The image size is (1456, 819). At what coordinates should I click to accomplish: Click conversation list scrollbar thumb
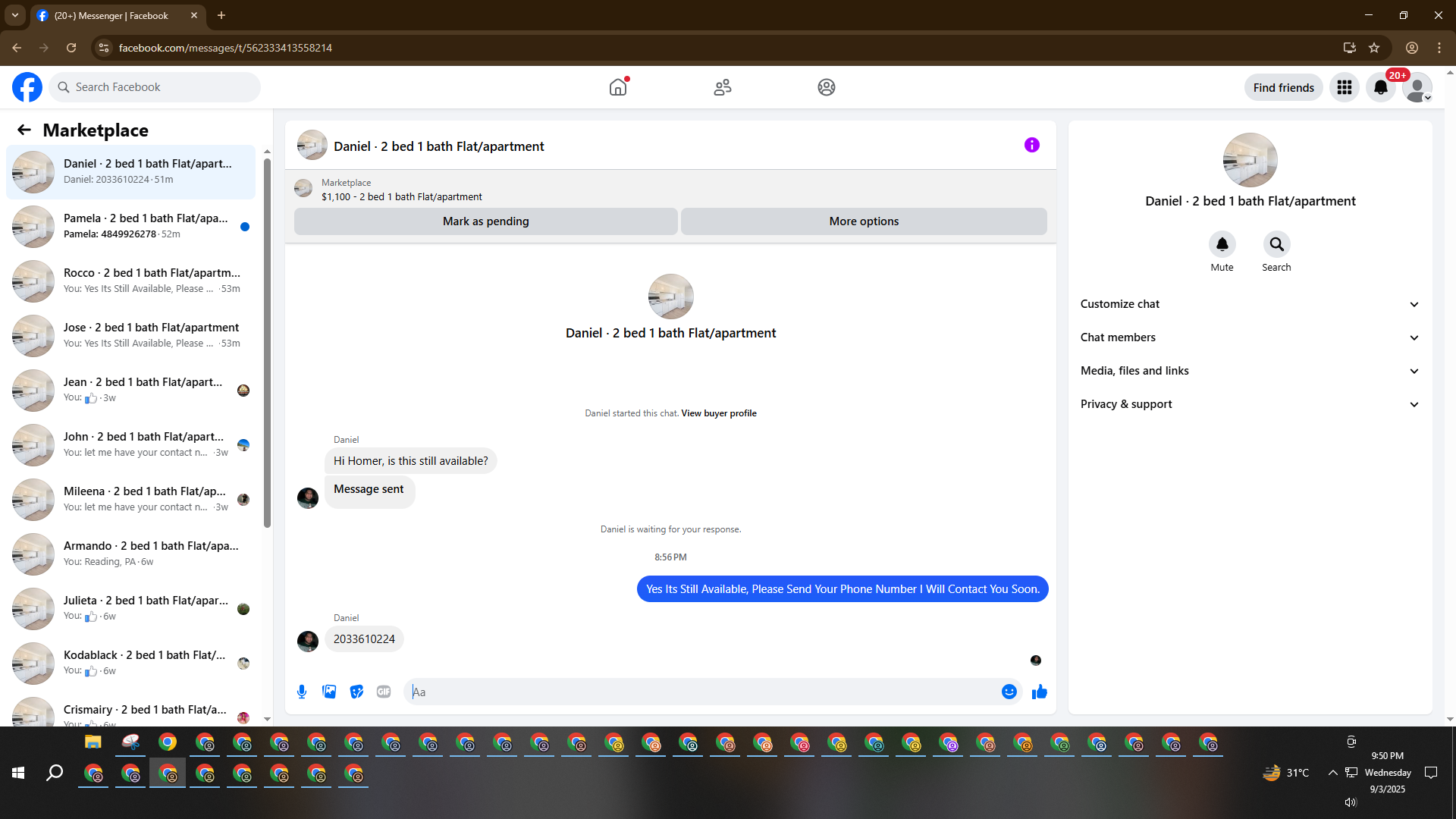(267, 343)
